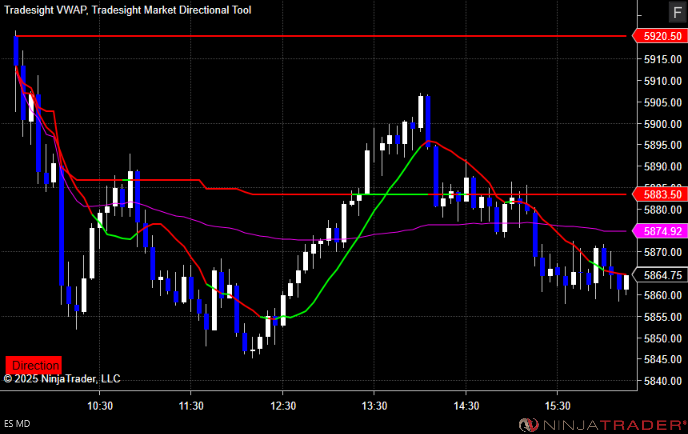The width and height of the screenshot is (688, 434).
Task: Click the 5840.00 price axis label
Action: [x=663, y=381]
